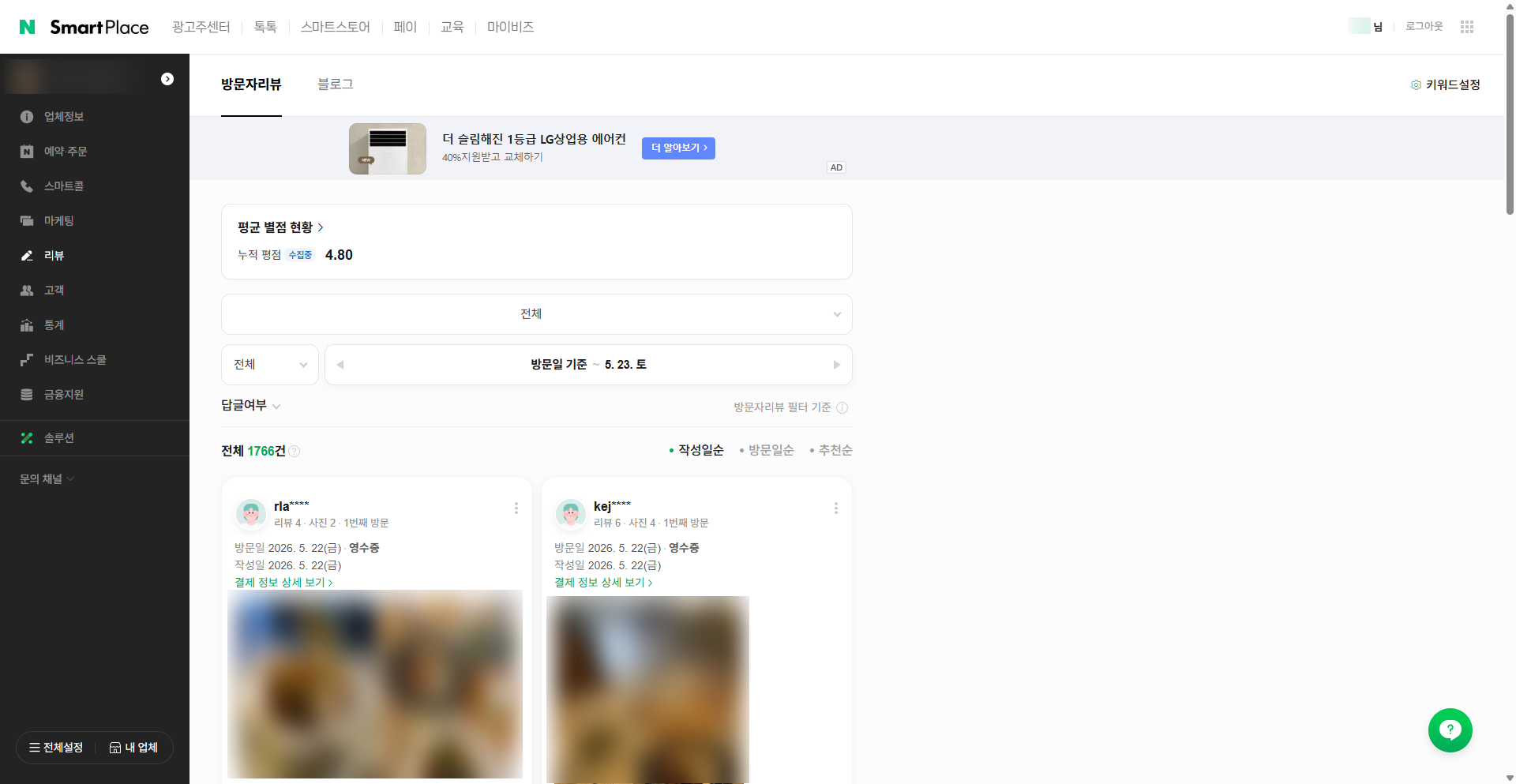Open 마이비즈 in top navigation
This screenshot has width=1516, height=784.
(511, 27)
